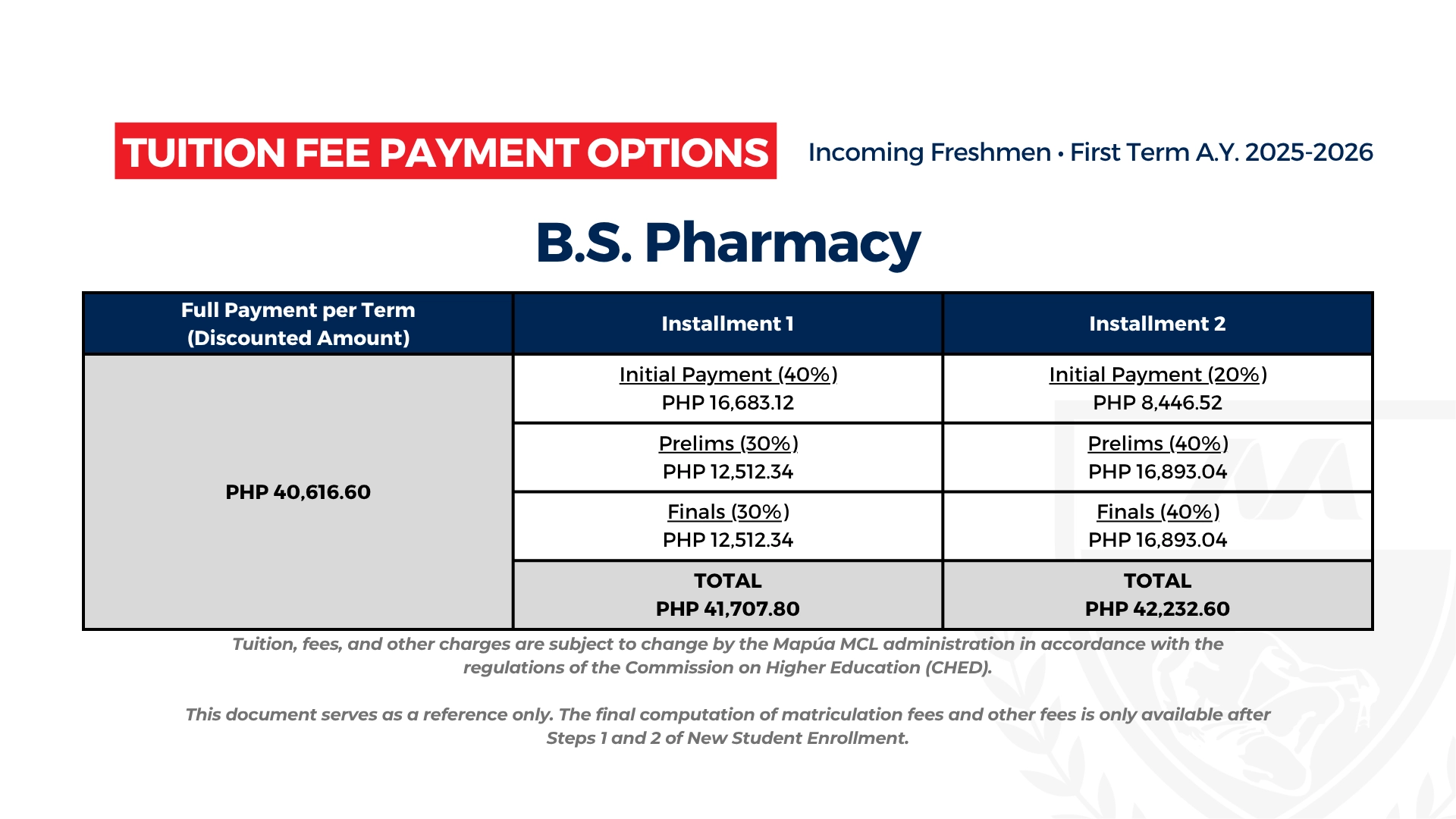
Task: Click the Initial Payment (20%) underlined label
Action: (1158, 375)
